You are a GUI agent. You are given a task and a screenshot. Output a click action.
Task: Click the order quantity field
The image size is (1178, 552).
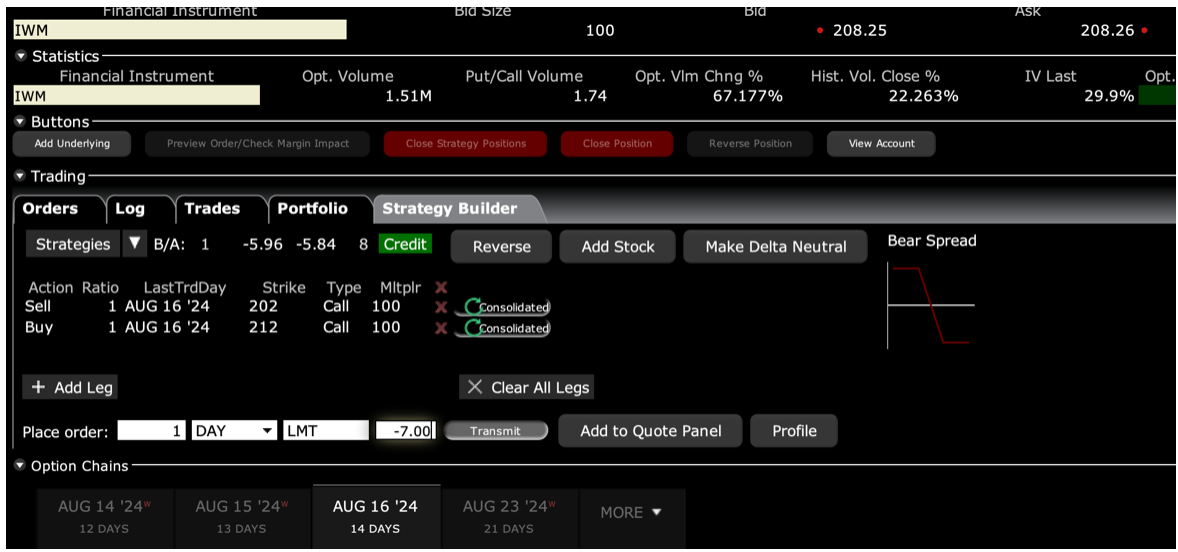(152, 431)
